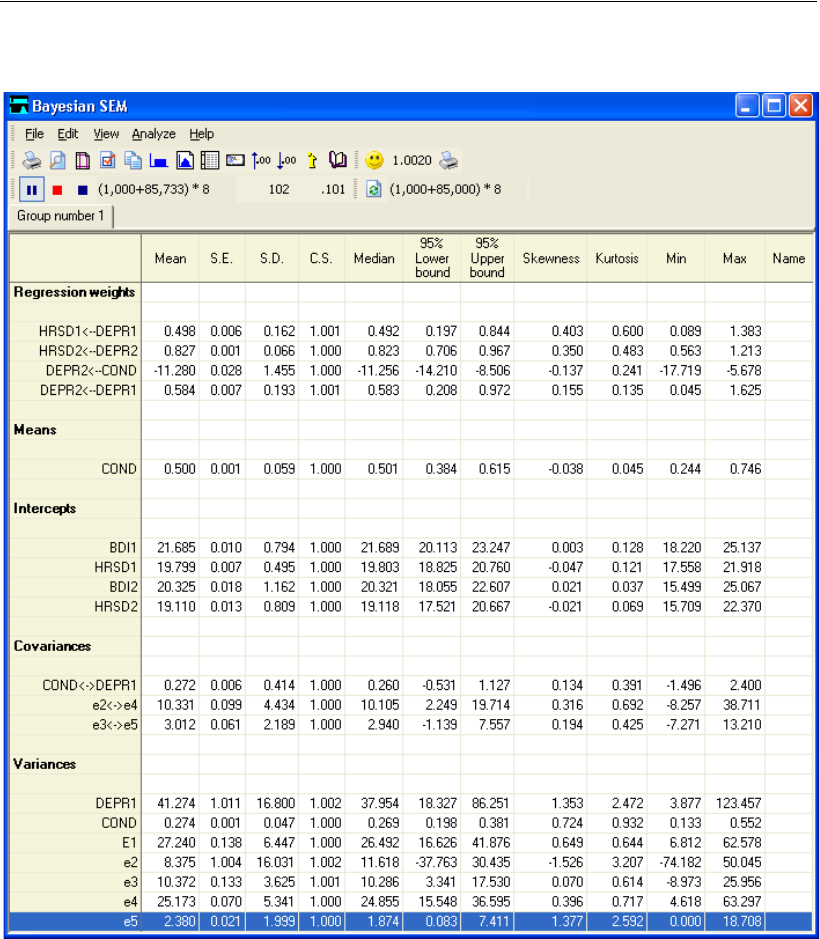Pause the MCMC sampling

point(30,188)
